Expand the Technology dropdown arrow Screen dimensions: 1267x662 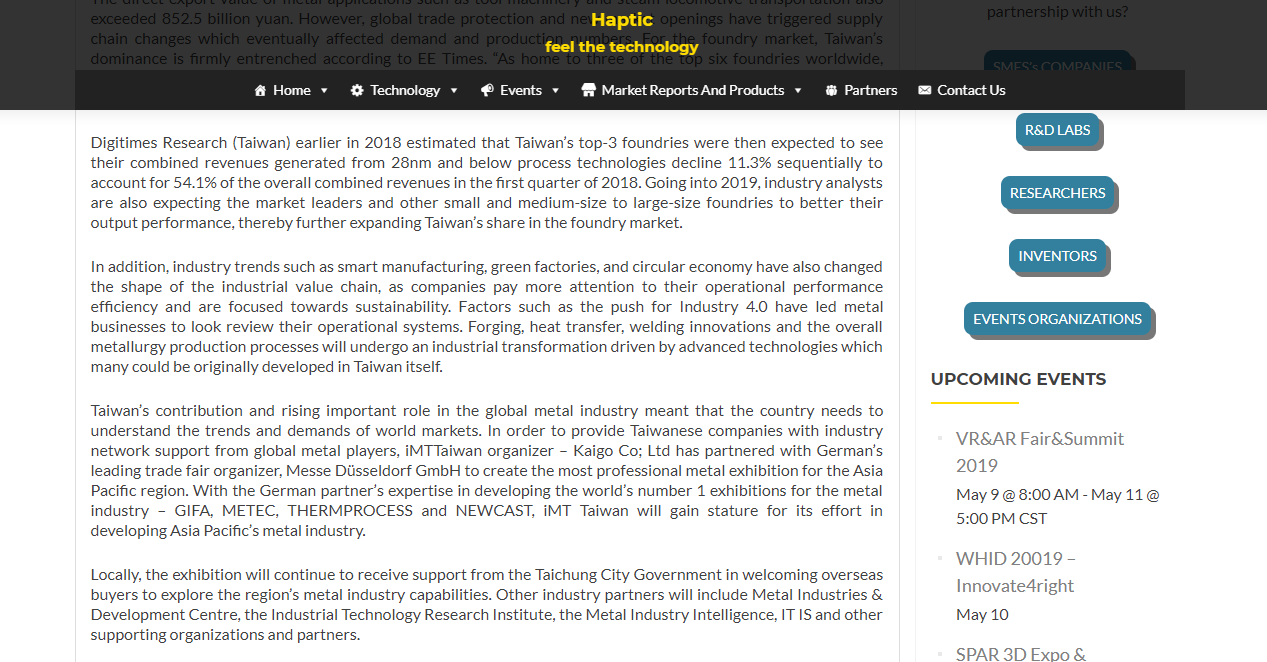[x=454, y=91]
